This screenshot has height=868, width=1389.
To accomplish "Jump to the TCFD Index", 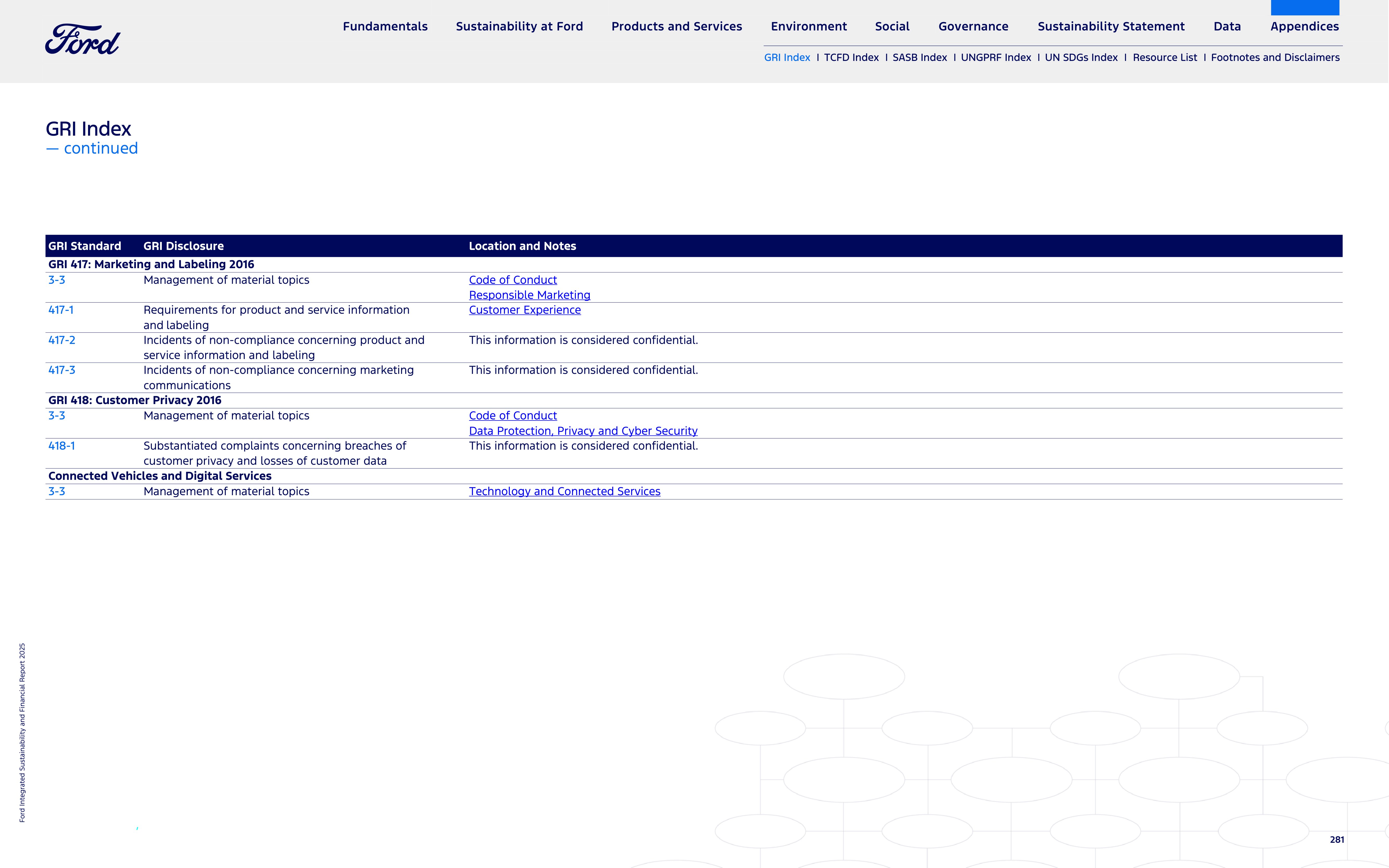I will (x=851, y=58).
